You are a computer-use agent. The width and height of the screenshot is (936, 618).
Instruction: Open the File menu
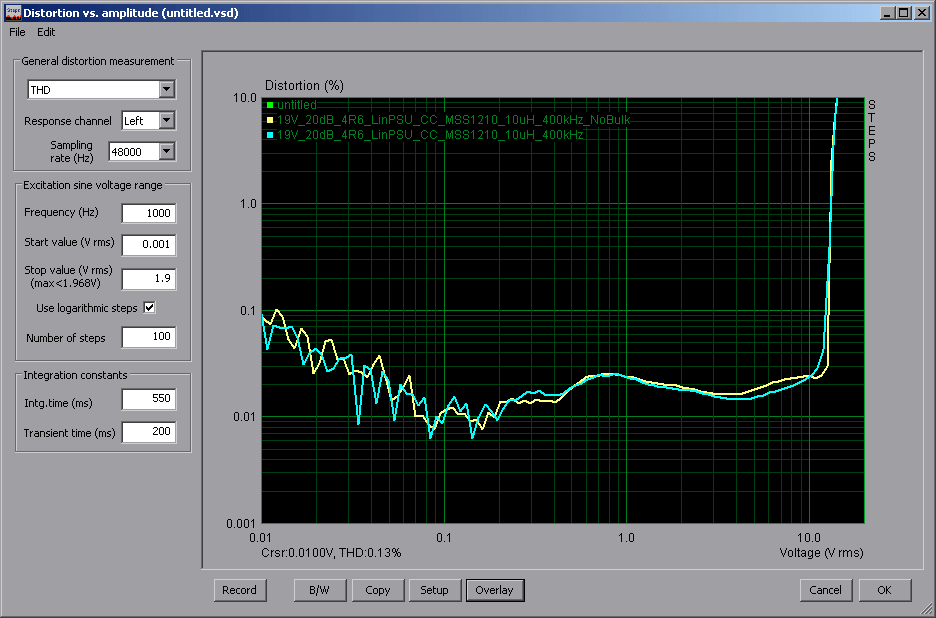(17, 32)
